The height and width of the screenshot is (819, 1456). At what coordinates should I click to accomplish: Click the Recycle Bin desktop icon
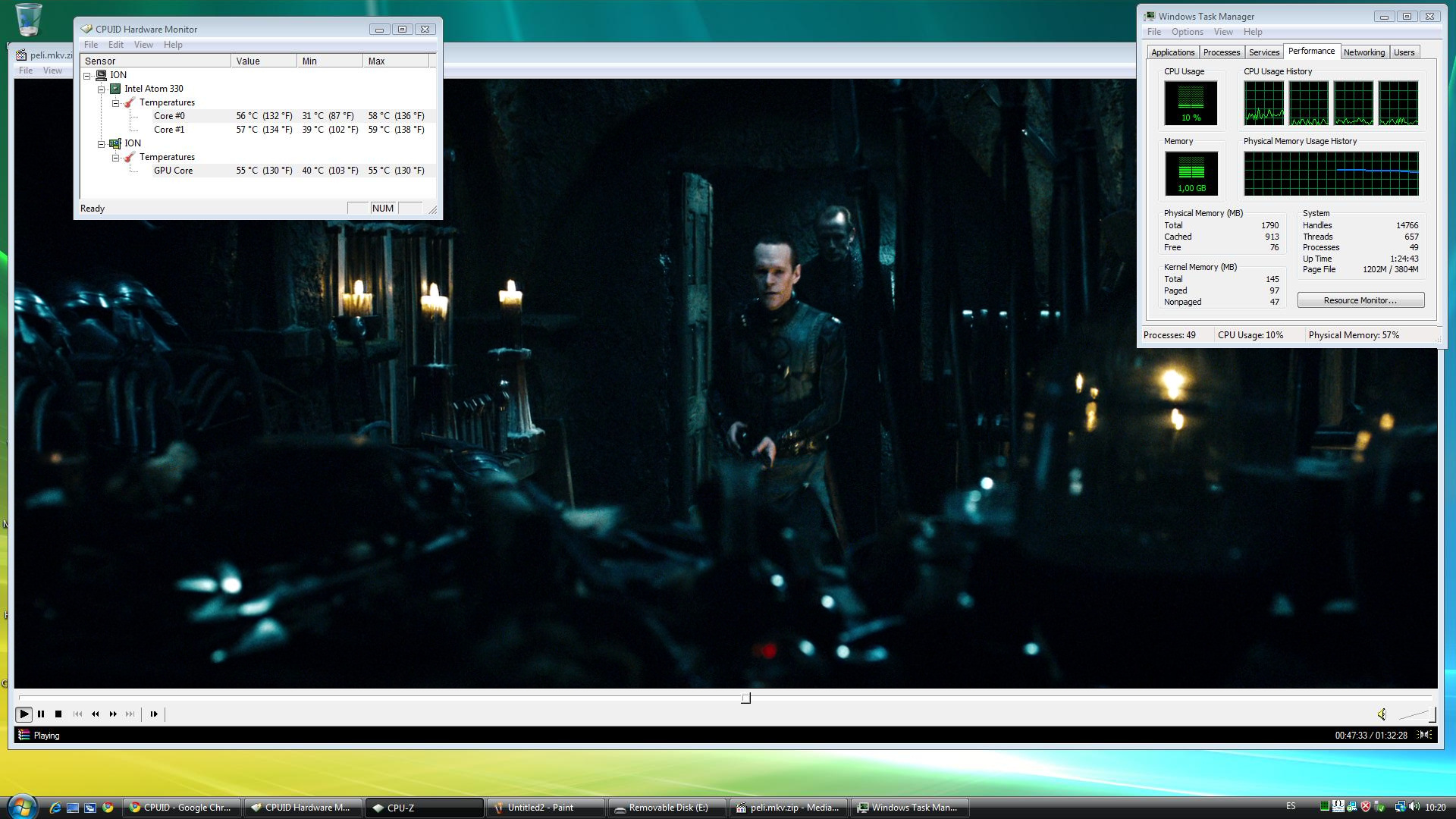(x=28, y=19)
